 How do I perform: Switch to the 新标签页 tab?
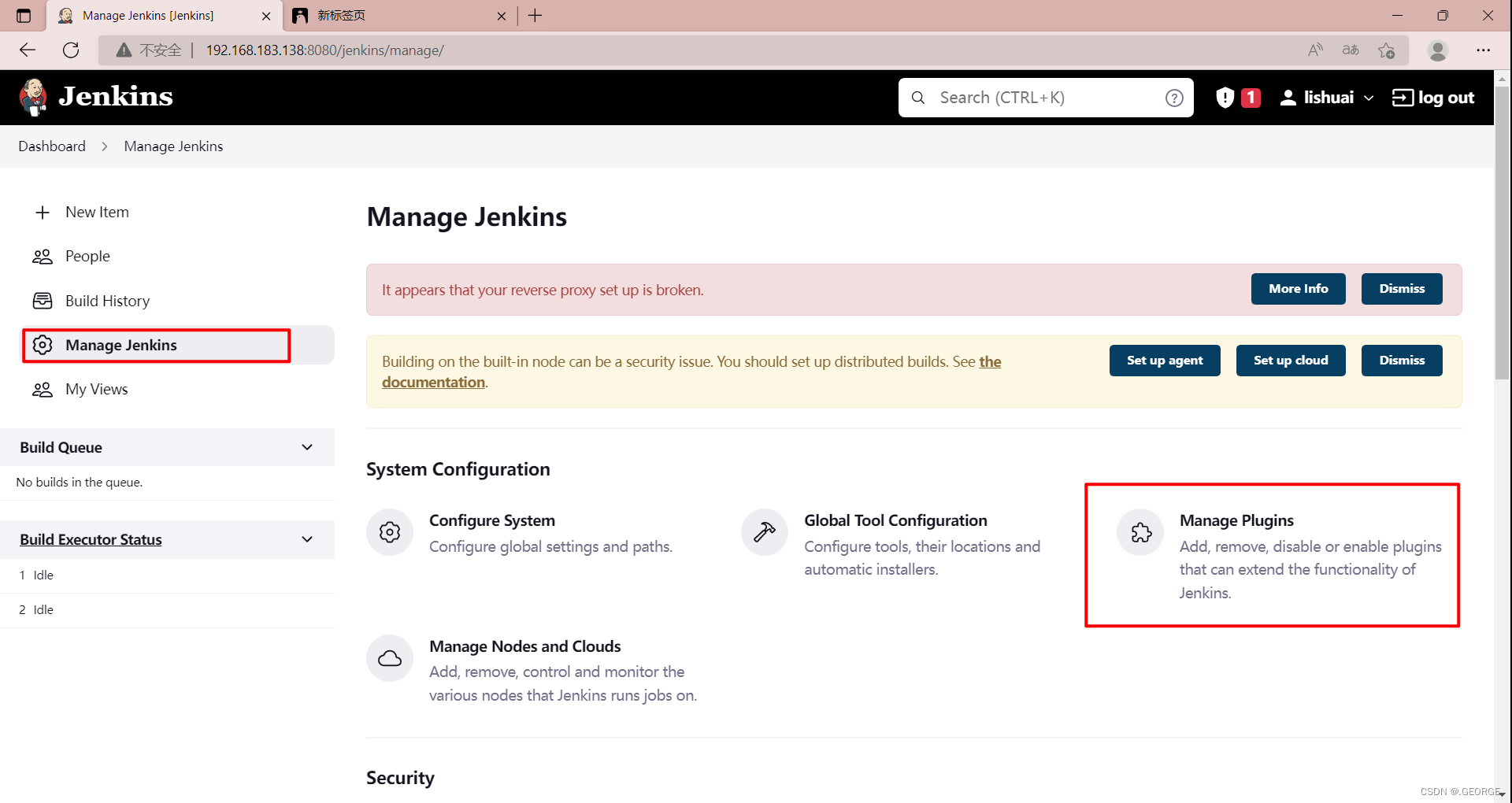pos(398,16)
